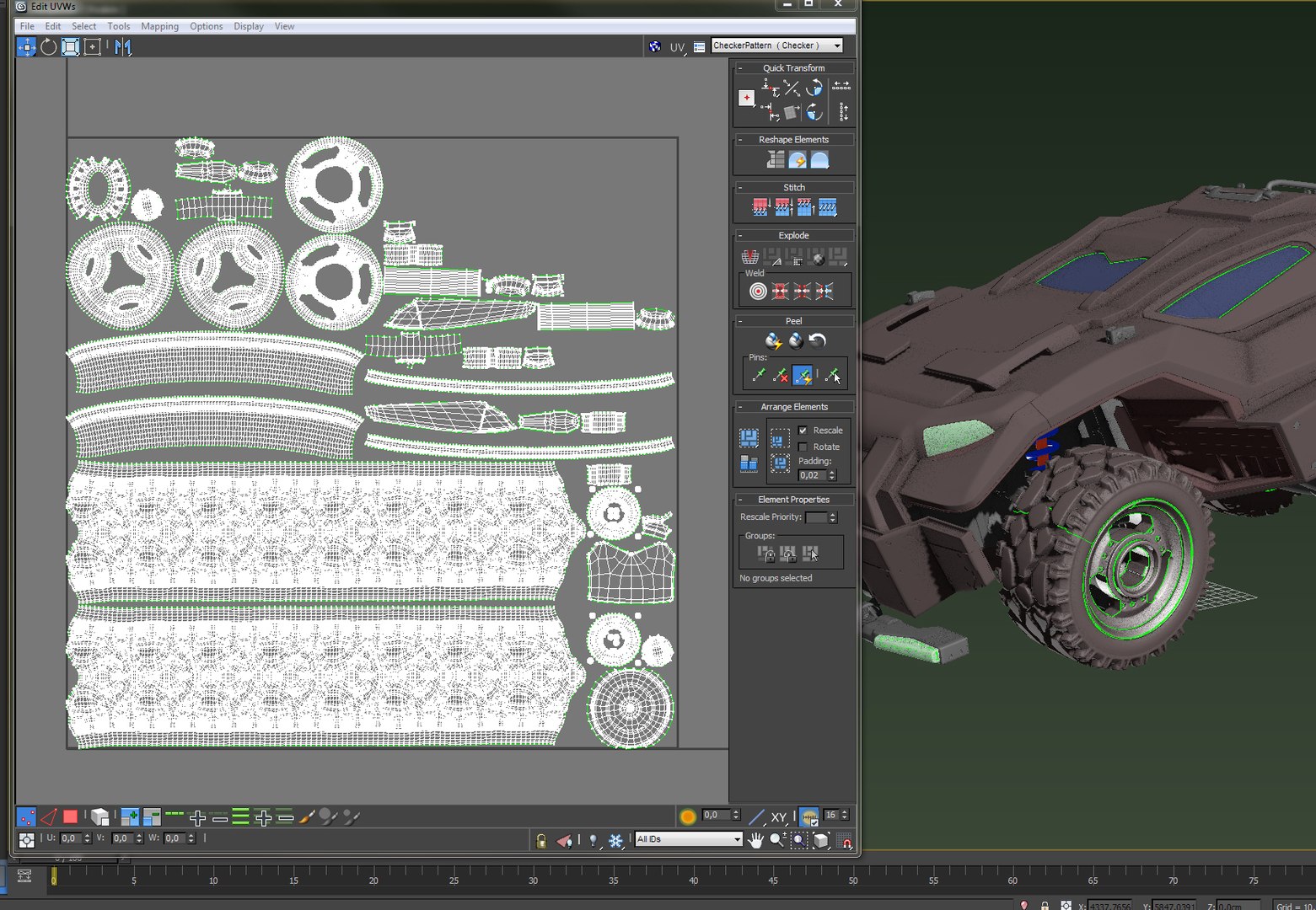Open the CheckerPattern texture dropdown

click(x=776, y=45)
